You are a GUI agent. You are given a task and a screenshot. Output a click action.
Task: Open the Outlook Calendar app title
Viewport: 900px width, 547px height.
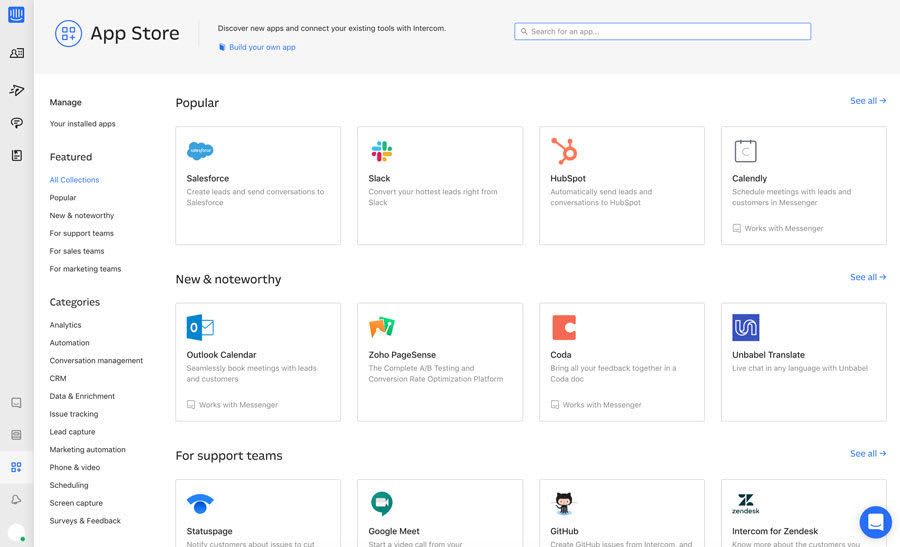[x=222, y=355]
